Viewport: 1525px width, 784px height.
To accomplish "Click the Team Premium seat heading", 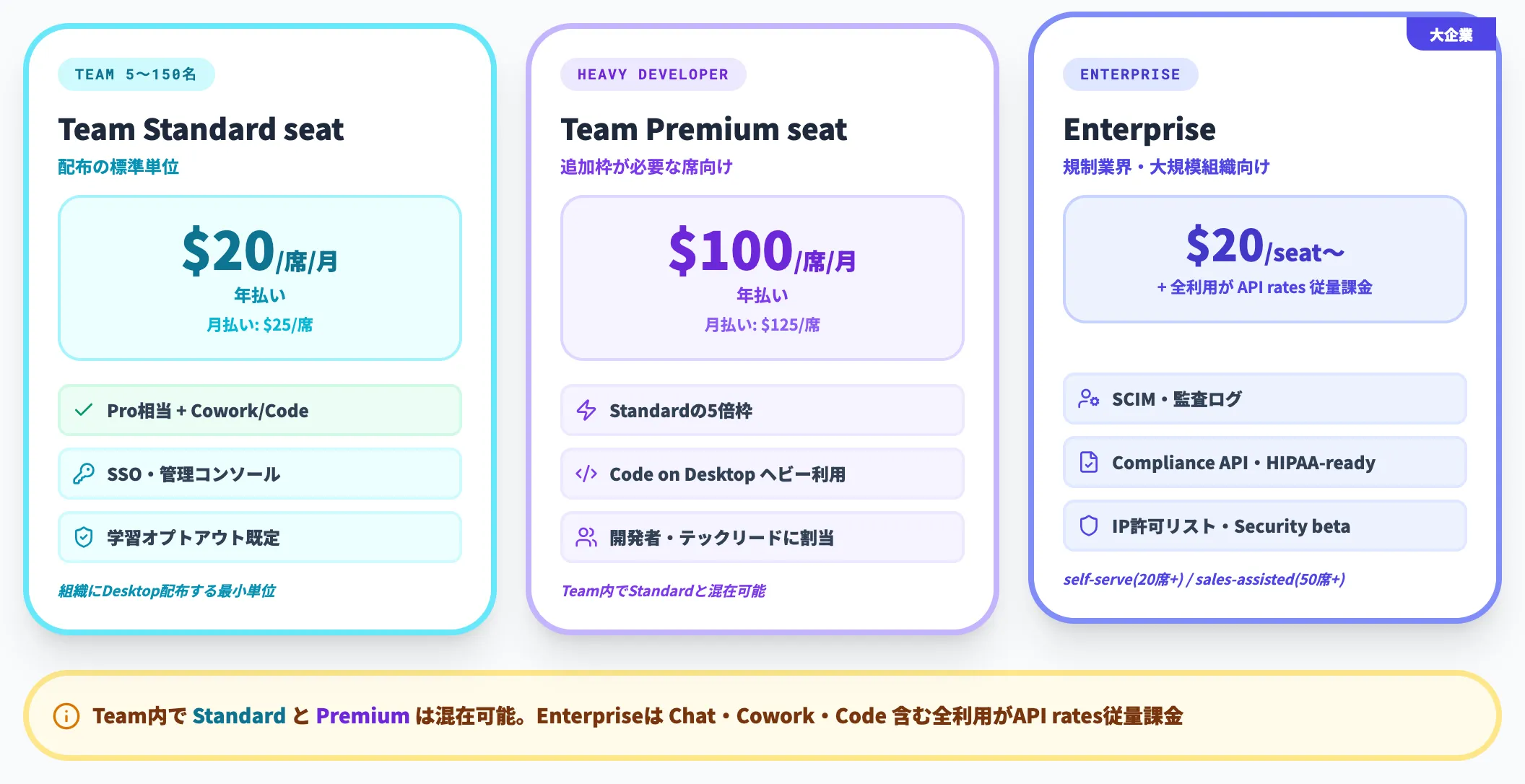I will pos(704,130).
